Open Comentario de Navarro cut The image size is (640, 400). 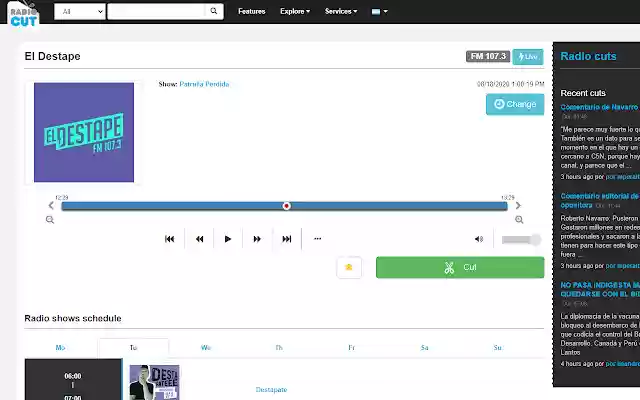(599, 107)
